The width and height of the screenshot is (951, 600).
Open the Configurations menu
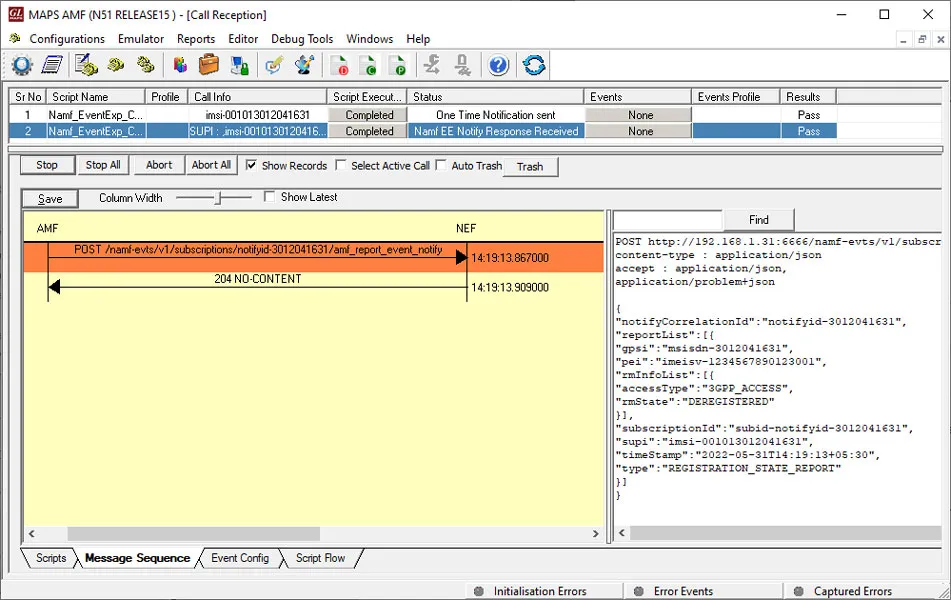[x=67, y=39]
